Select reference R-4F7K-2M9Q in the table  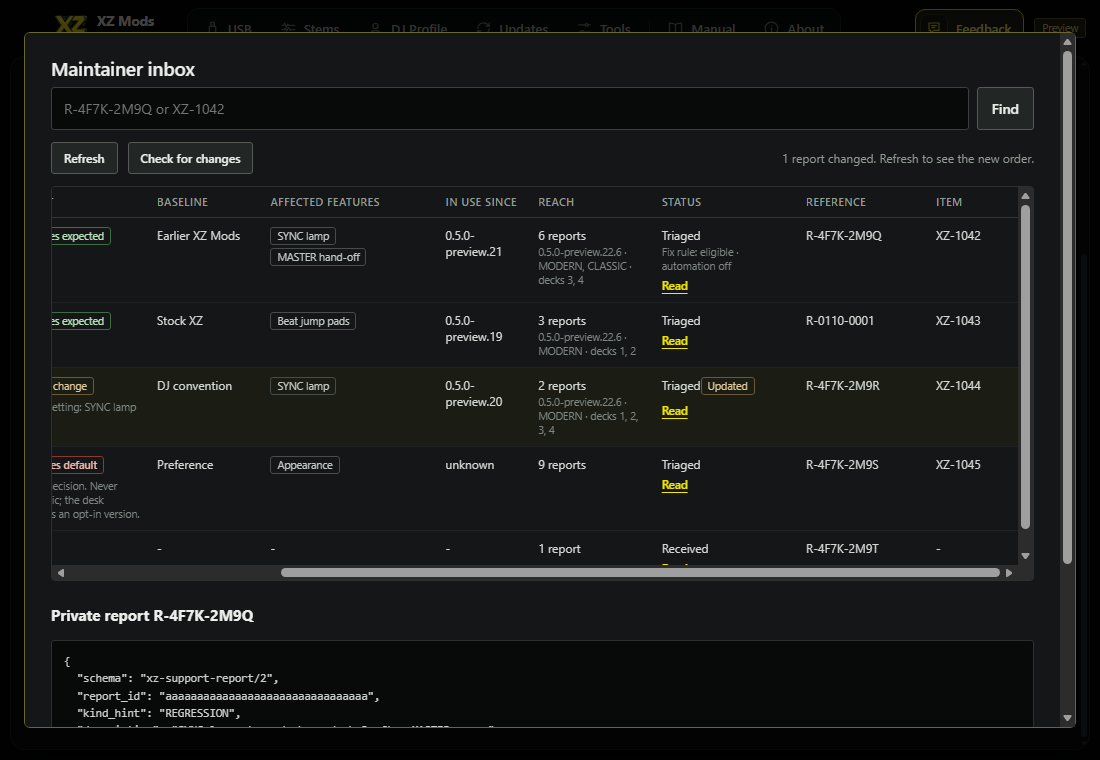coord(843,236)
